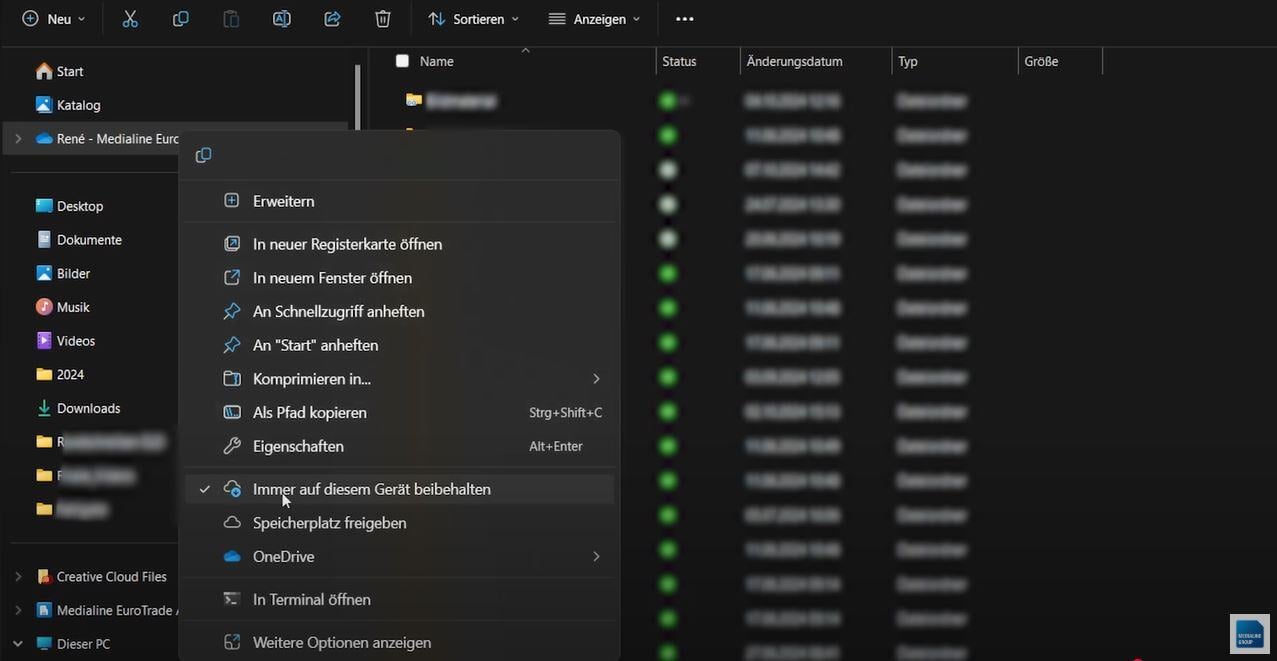
Task: Collapse the Dieser PC node
Action: point(18,644)
